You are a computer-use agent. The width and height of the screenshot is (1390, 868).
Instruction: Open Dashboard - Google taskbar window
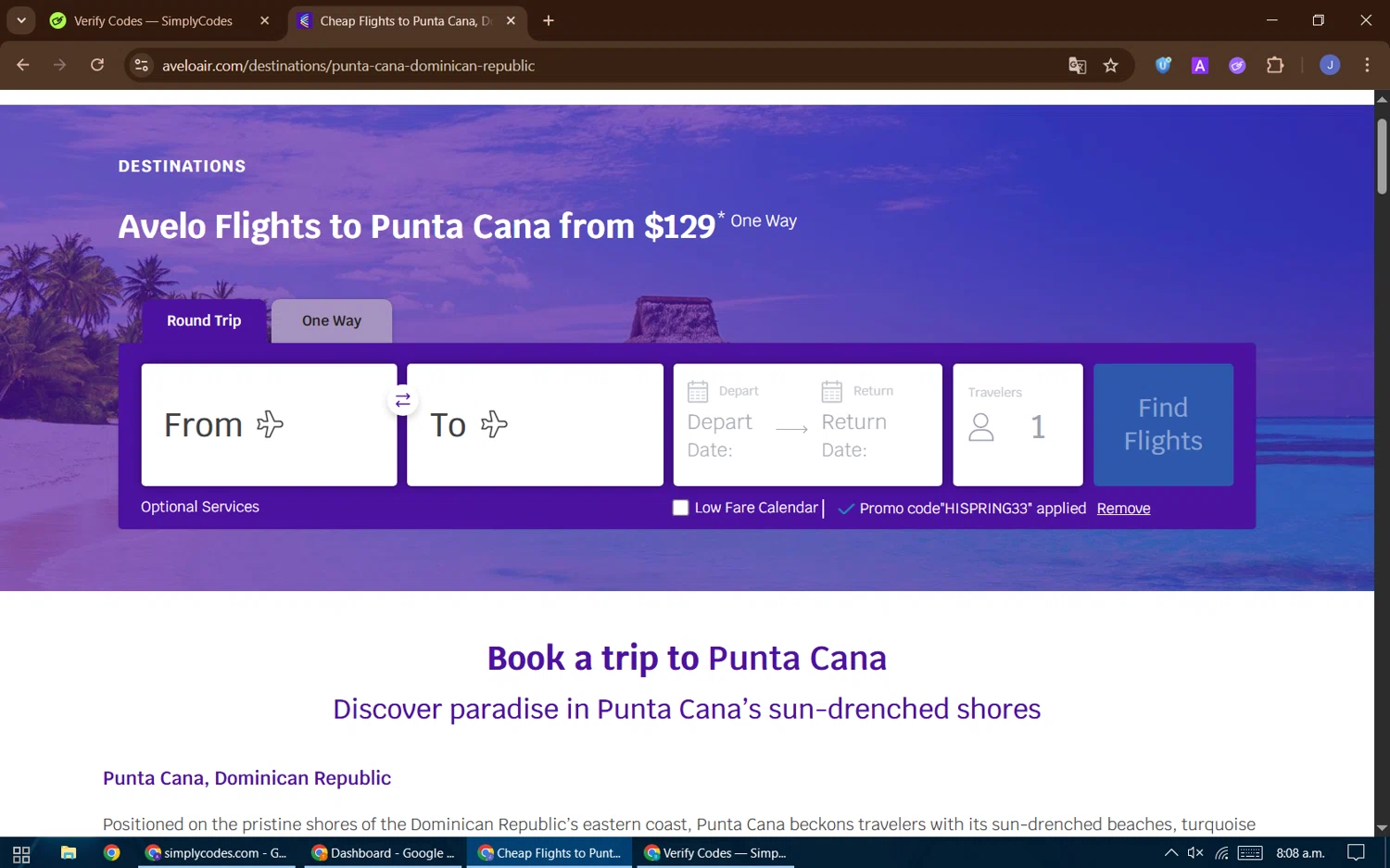pos(384,853)
